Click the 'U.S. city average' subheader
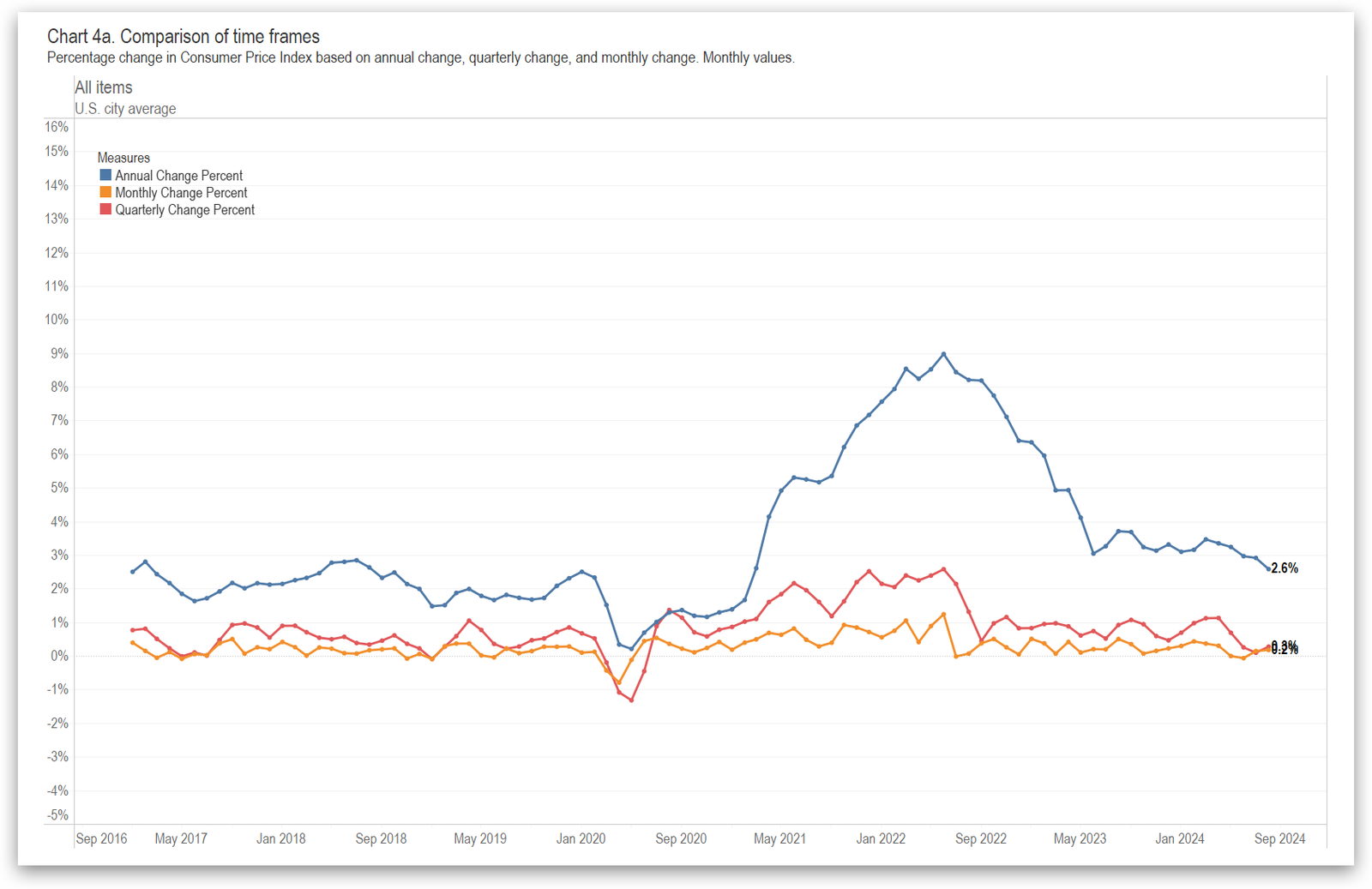 pyautogui.click(x=125, y=109)
